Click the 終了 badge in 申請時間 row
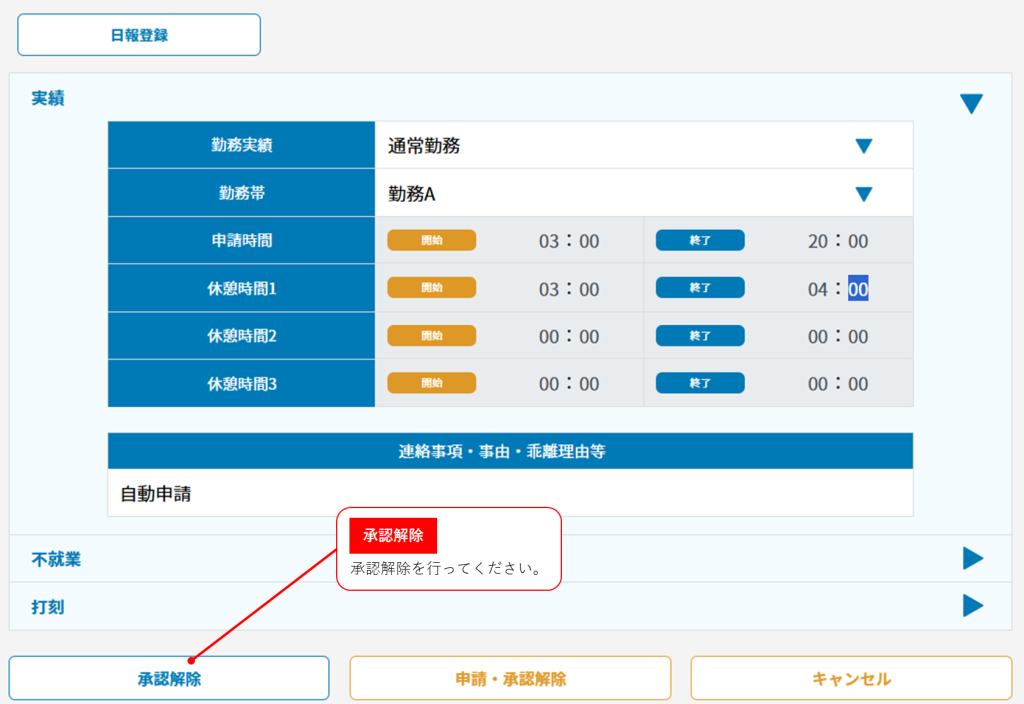The image size is (1024, 704). click(x=700, y=240)
